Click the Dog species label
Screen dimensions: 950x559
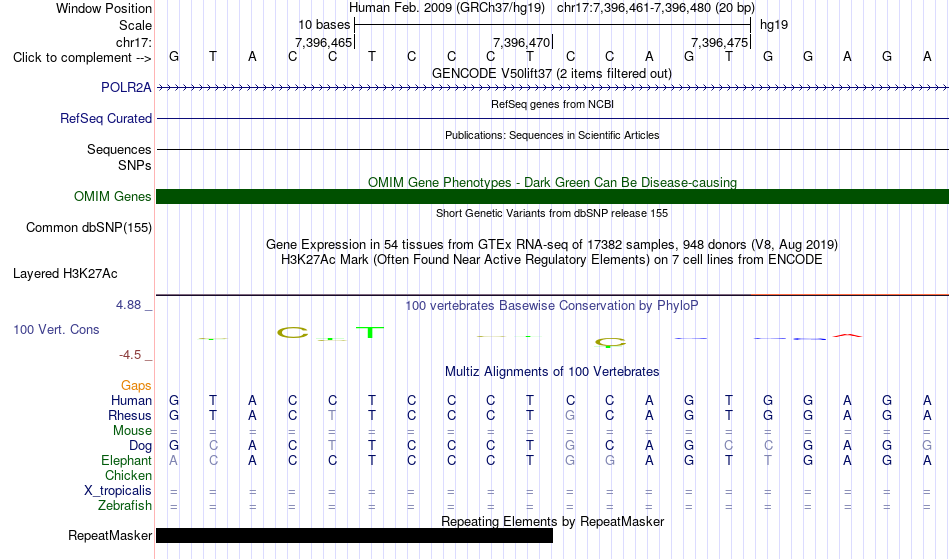click(x=140, y=446)
